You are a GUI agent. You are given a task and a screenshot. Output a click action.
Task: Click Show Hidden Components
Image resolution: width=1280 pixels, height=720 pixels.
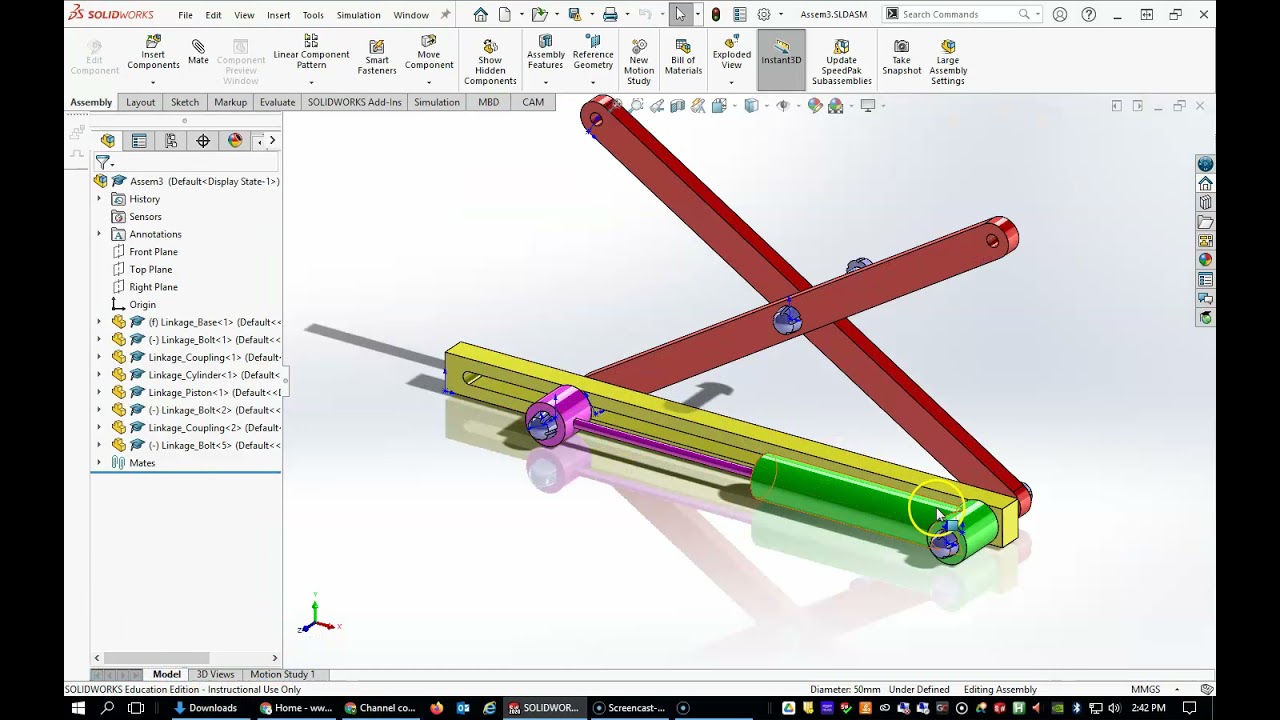pyautogui.click(x=490, y=62)
